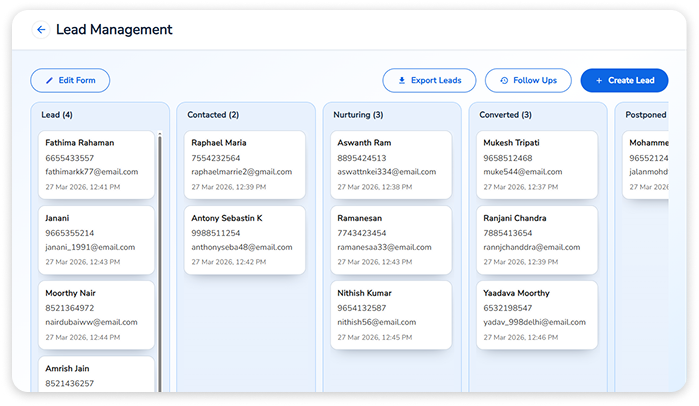Export leads via the Export Leads button

pos(429,81)
